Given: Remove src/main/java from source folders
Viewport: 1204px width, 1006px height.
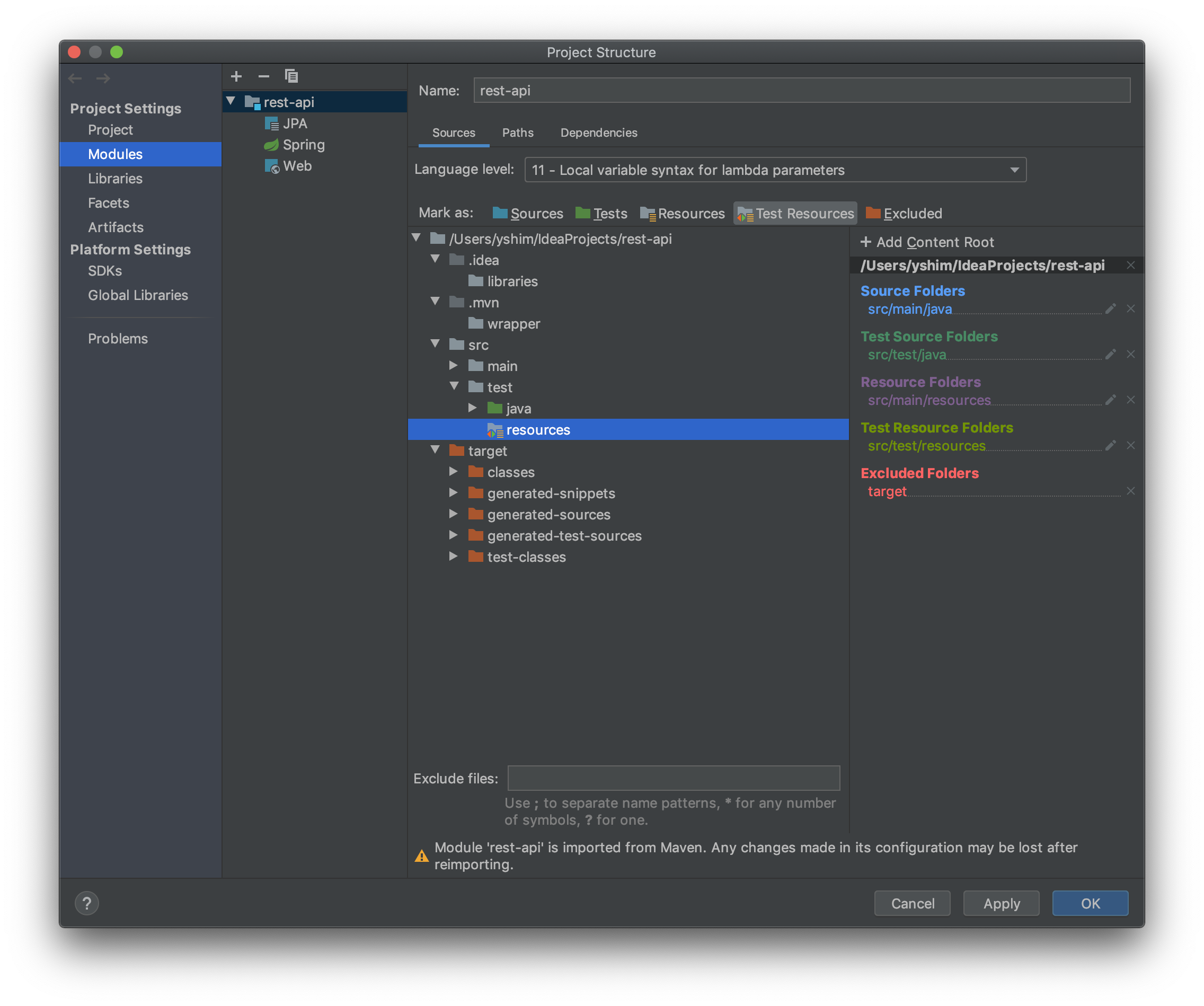Looking at the screenshot, I should tap(1131, 309).
